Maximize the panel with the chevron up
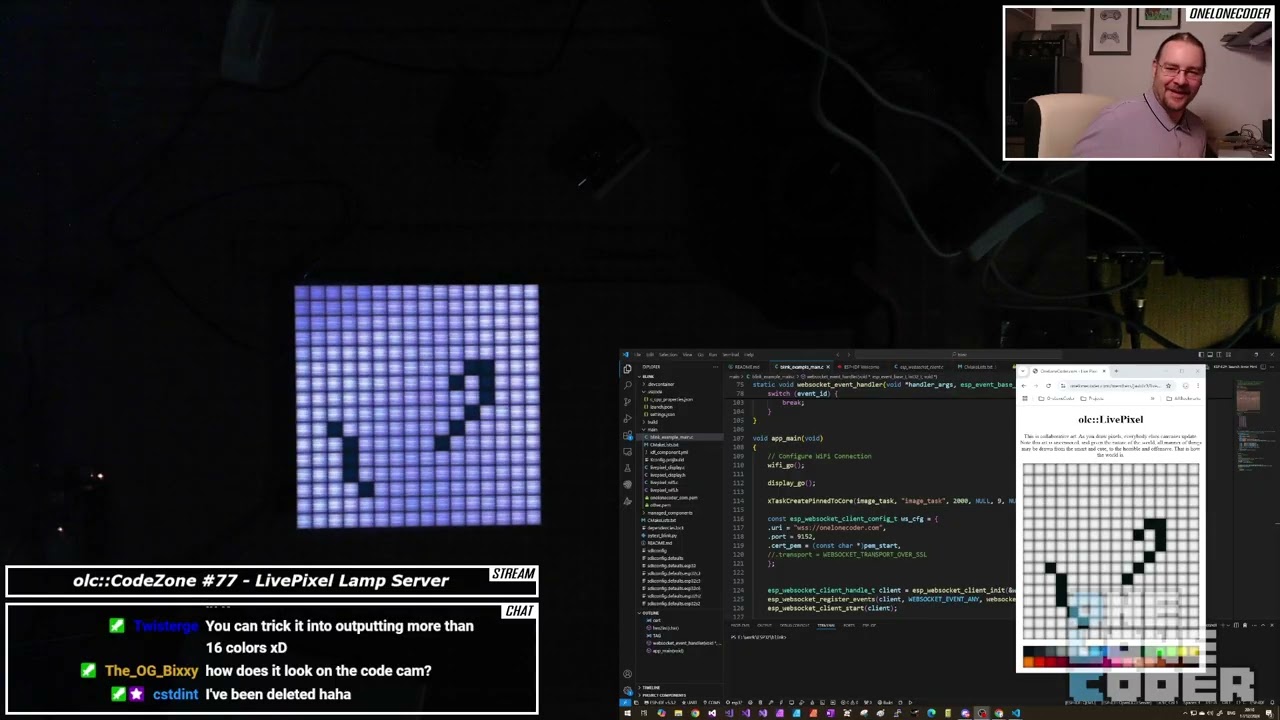This screenshot has height=720, width=1280. (1263, 625)
